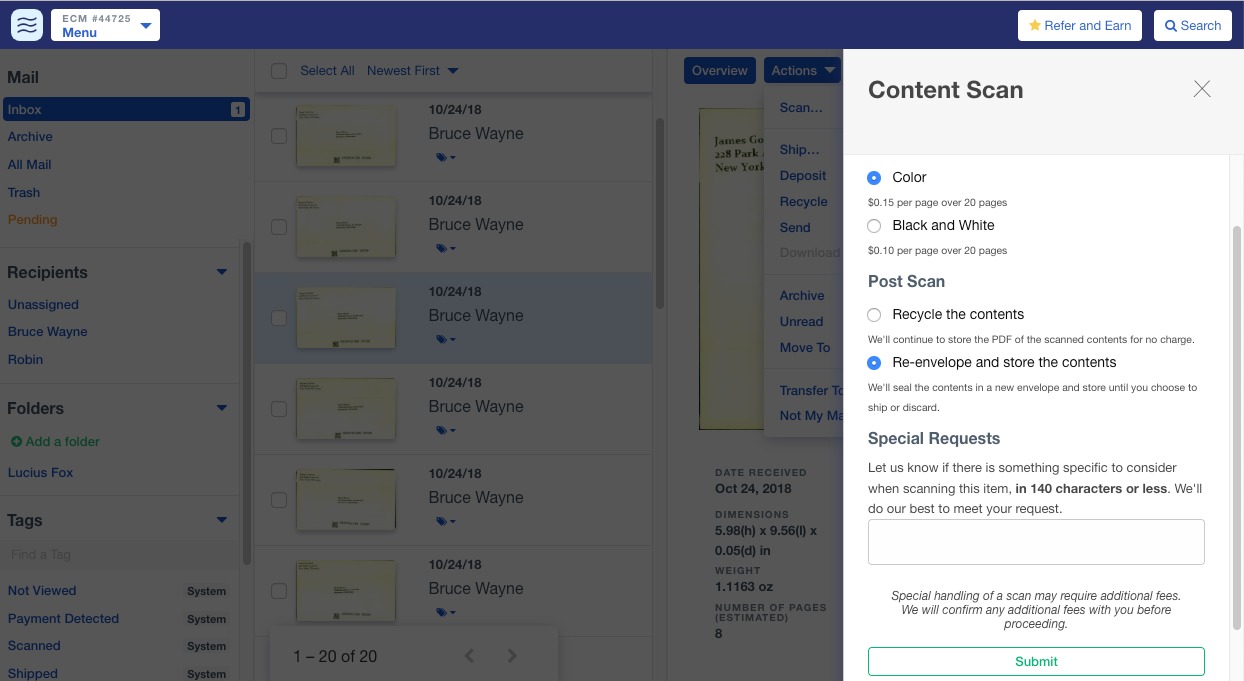Screen dimensions: 1244x681
Task: Select the Payment Detected tag
Action: (63, 618)
